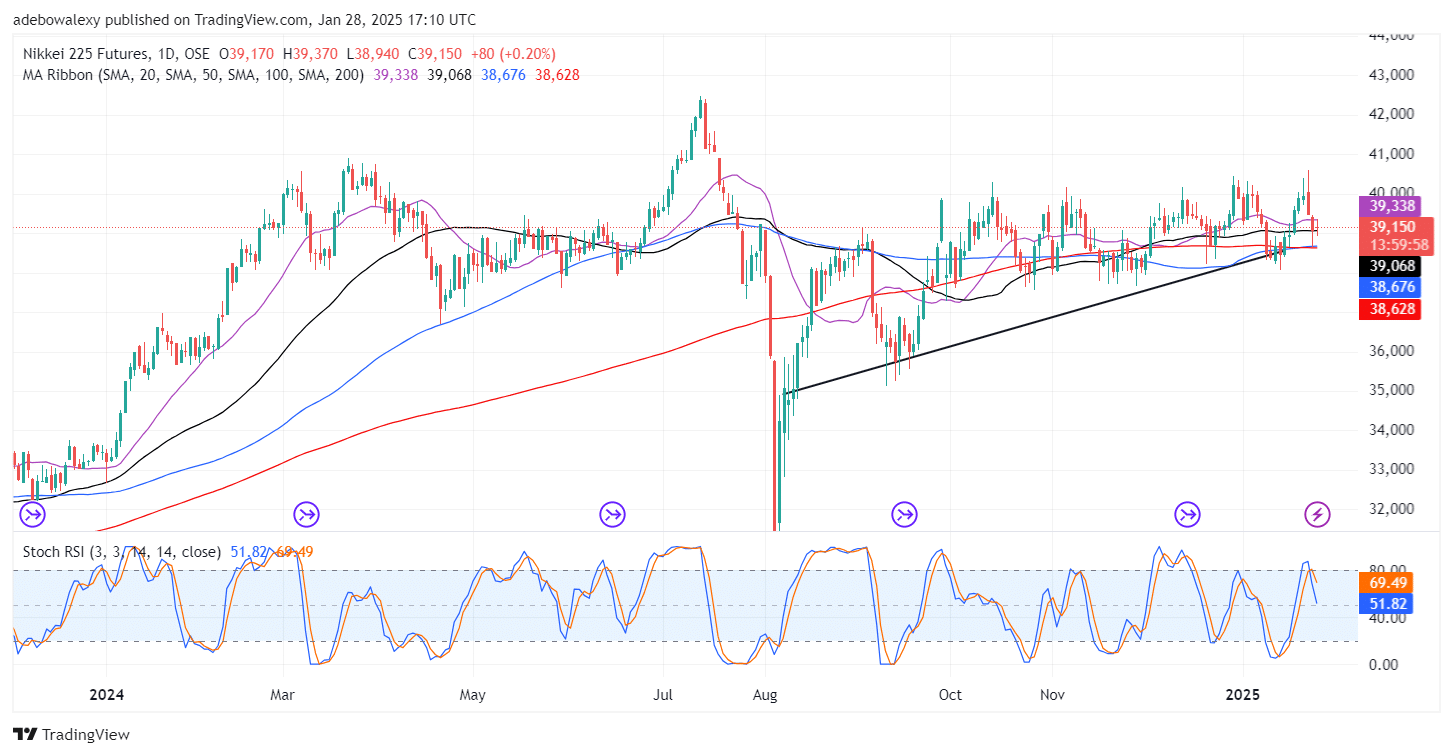The image size is (1453, 756).
Task: Click the purple lightning-bolt event icon
Action: (1318, 515)
